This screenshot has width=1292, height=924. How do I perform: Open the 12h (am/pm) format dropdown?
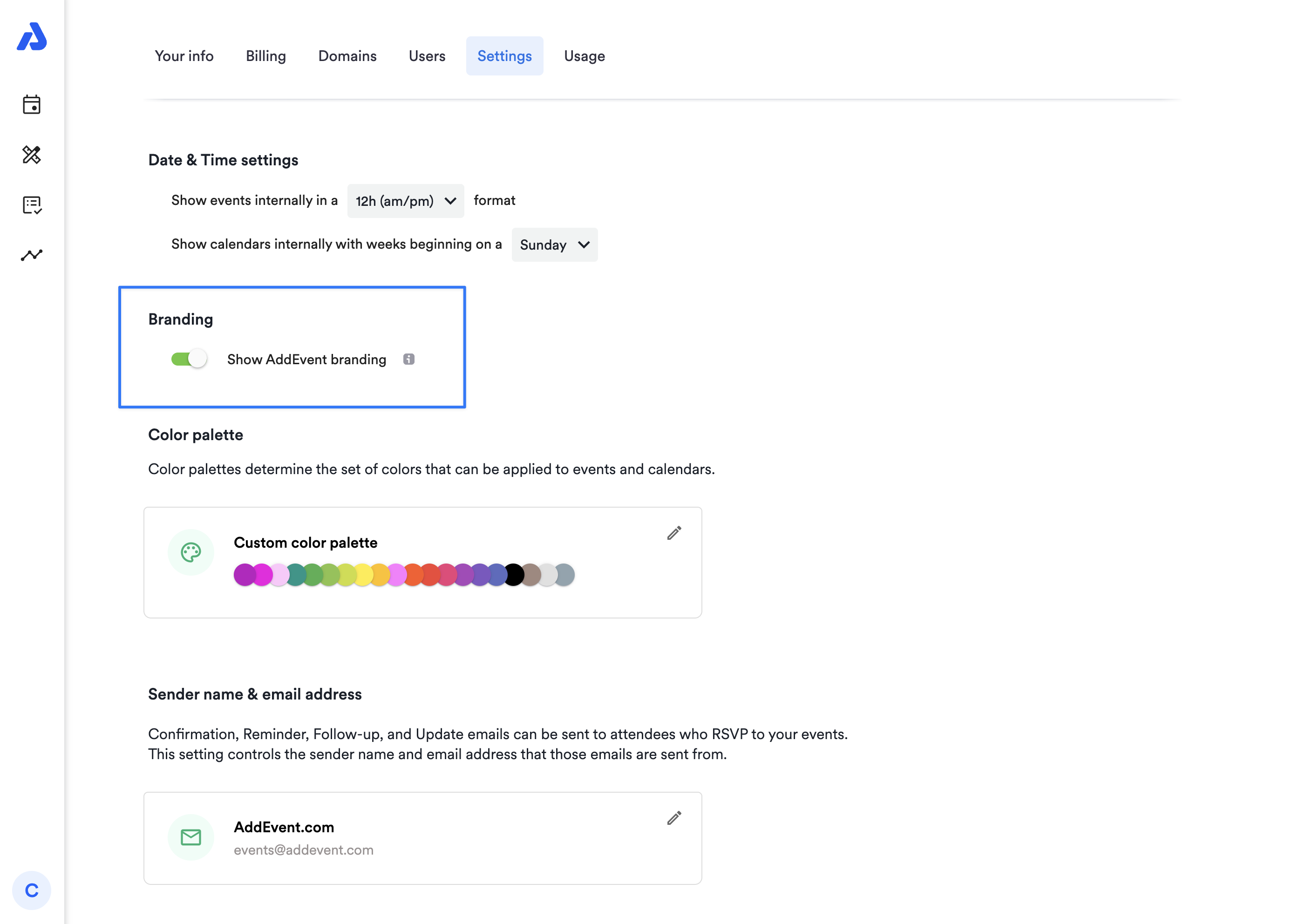pos(406,201)
